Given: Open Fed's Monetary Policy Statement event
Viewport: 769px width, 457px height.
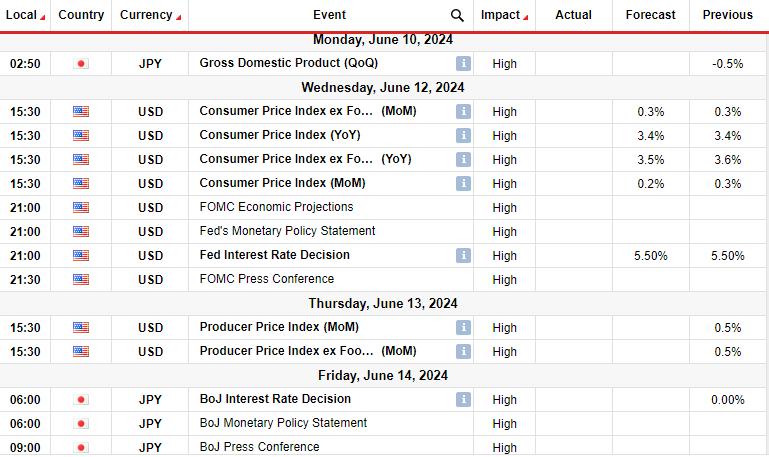Looking at the screenshot, I should 287,231.
